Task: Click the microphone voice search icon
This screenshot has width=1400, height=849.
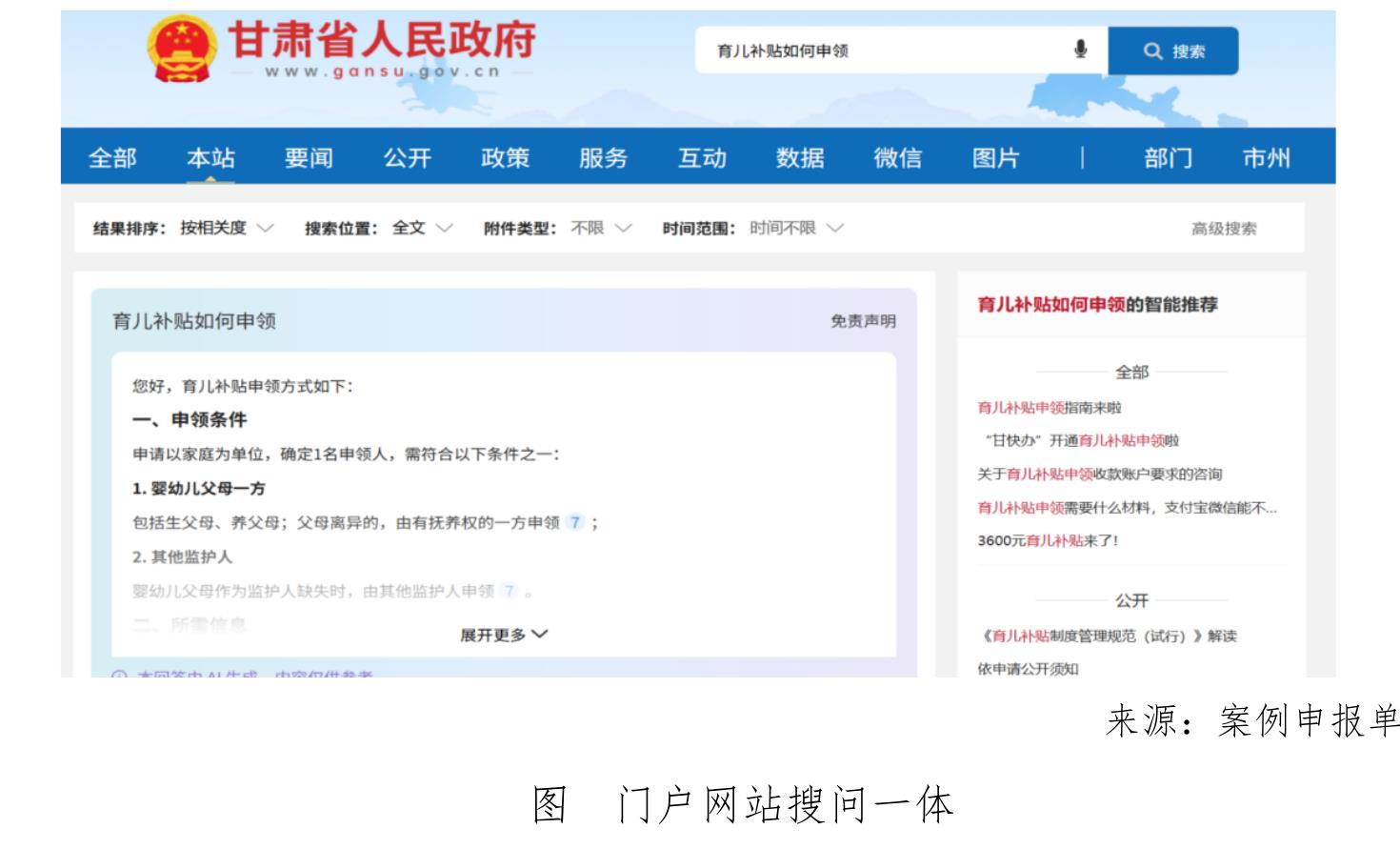Action: pos(1080,50)
